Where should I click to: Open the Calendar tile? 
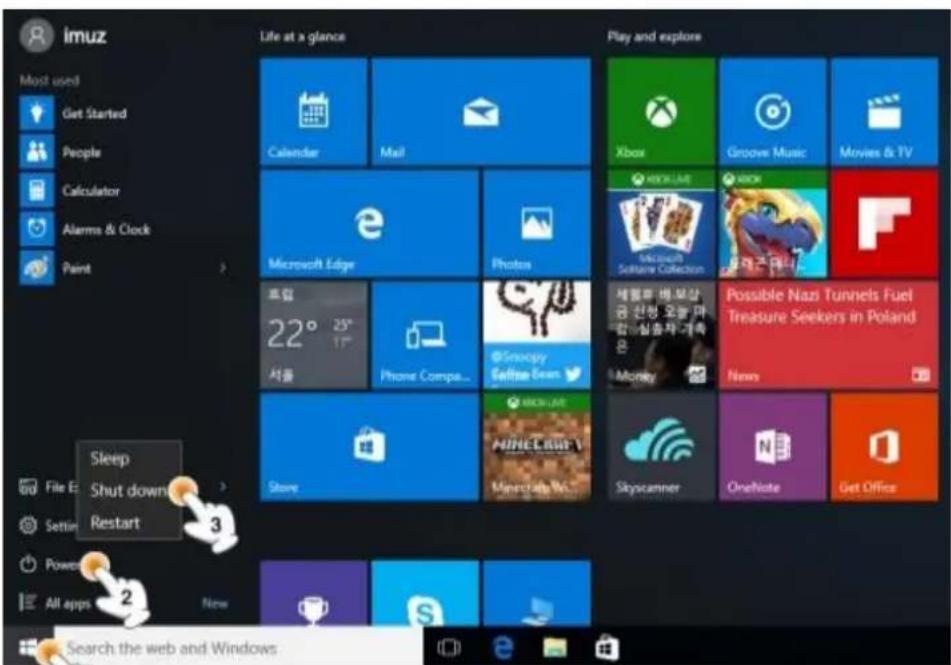314,111
